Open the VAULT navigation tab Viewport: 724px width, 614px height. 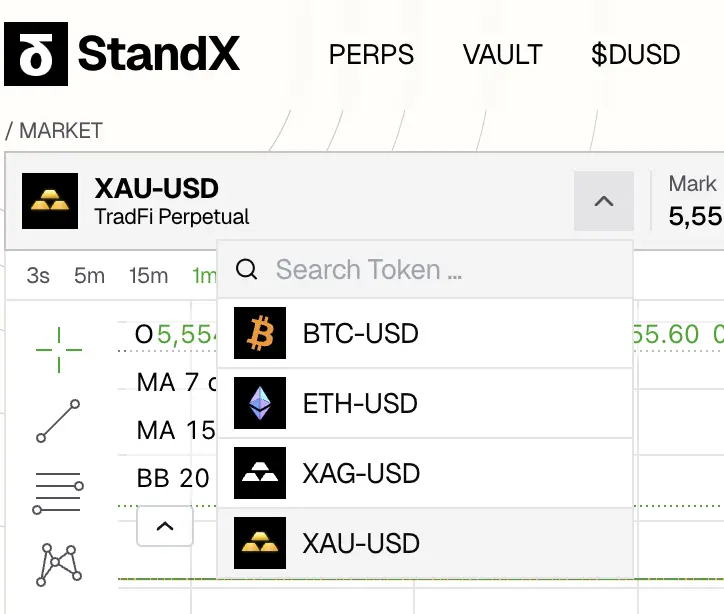502,54
